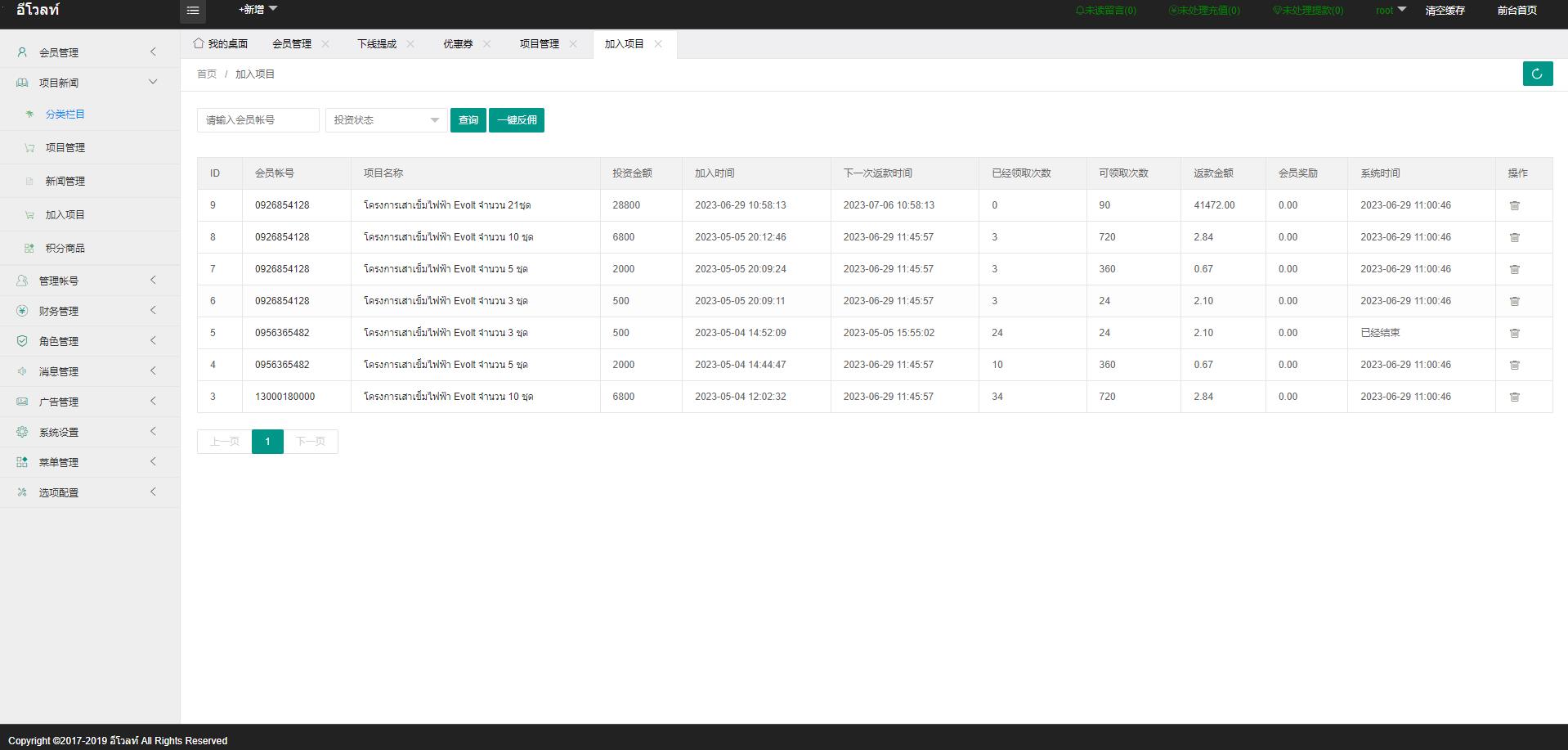The height and width of the screenshot is (750, 1568).
Task: Click trash icon for row ID 5
Action: pyautogui.click(x=1514, y=334)
